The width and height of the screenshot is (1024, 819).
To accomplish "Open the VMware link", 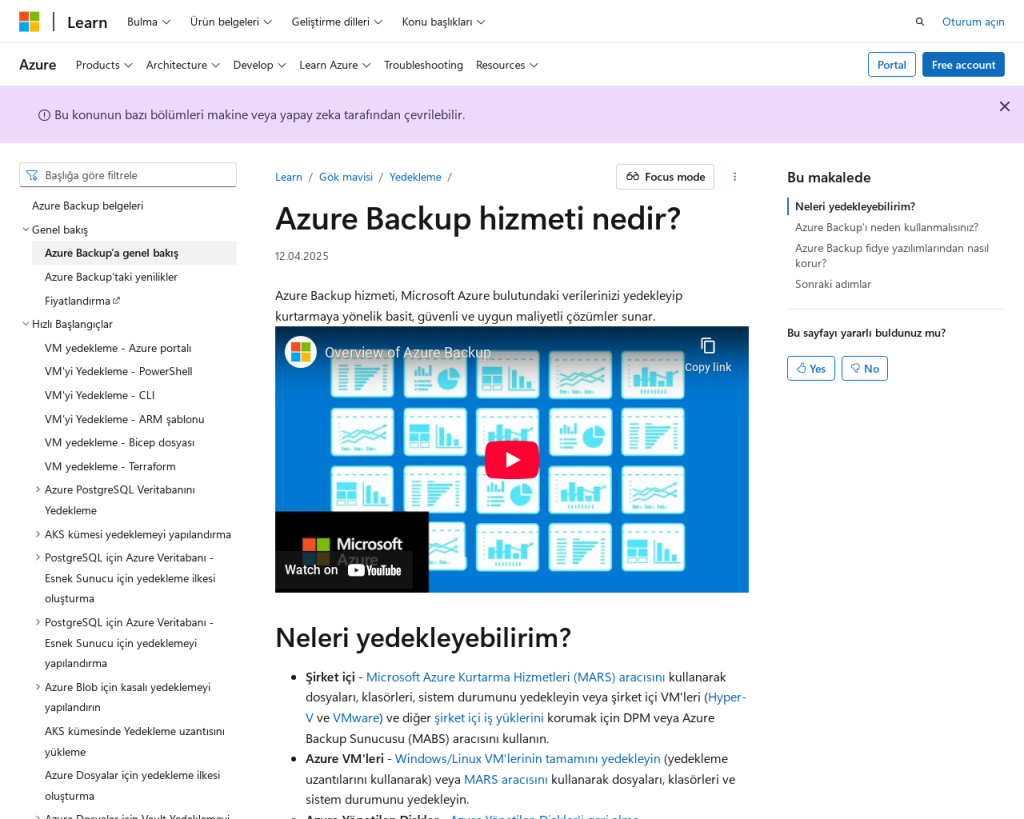I will (356, 718).
